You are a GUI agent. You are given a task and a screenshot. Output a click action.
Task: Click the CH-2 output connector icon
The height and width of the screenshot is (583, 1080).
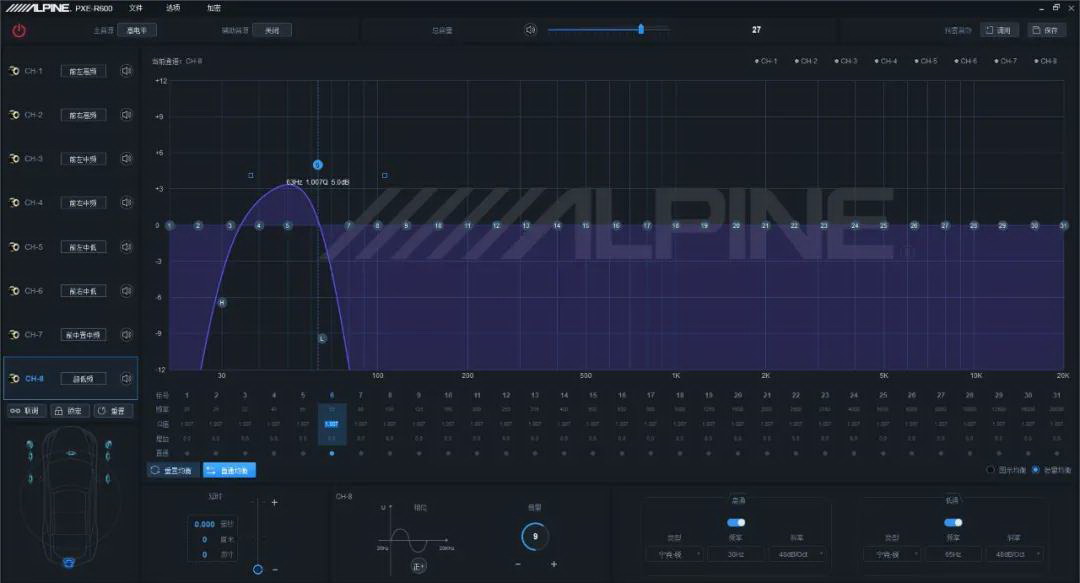pos(14,115)
